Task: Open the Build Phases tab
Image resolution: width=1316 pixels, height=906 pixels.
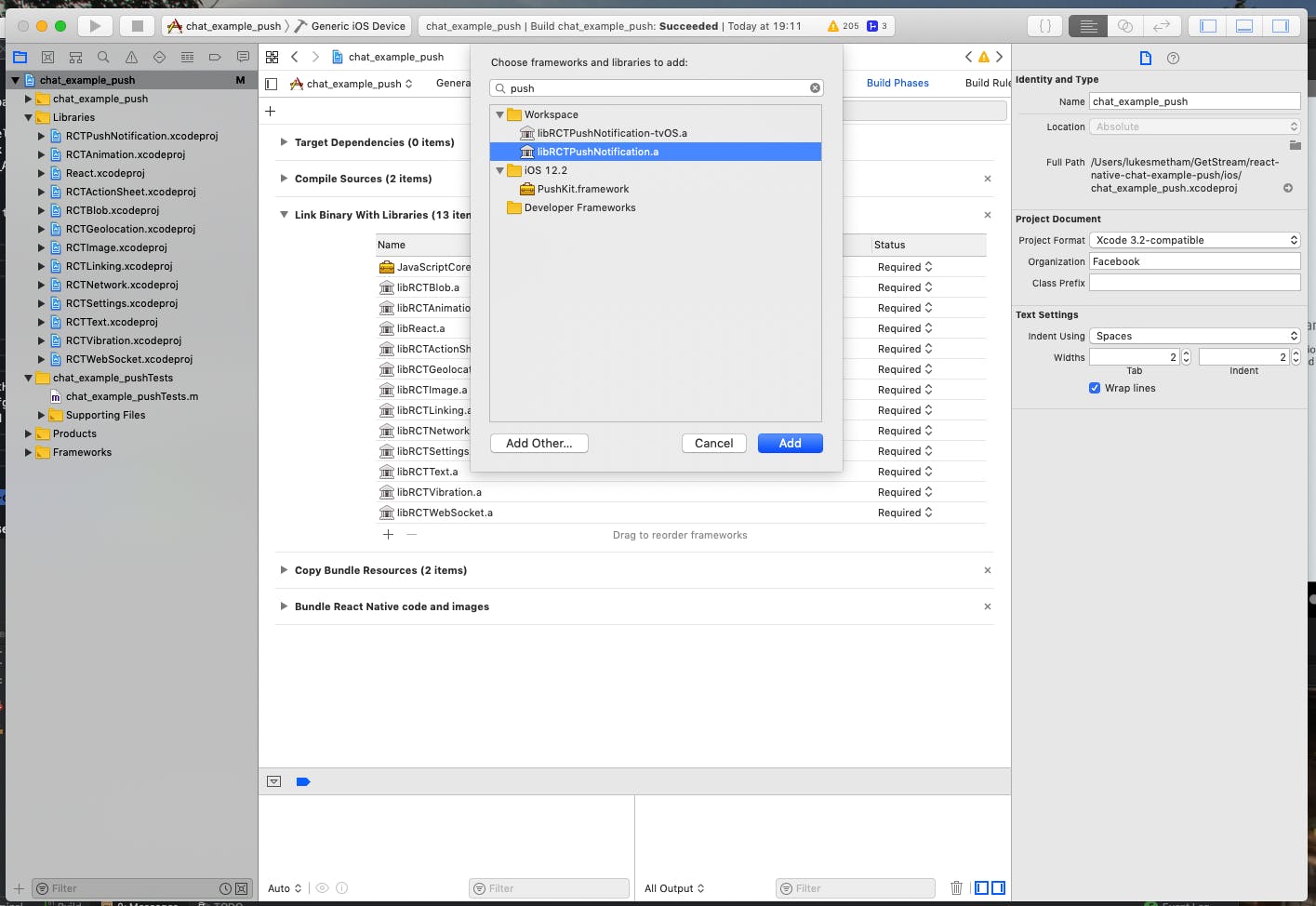Action: (897, 84)
